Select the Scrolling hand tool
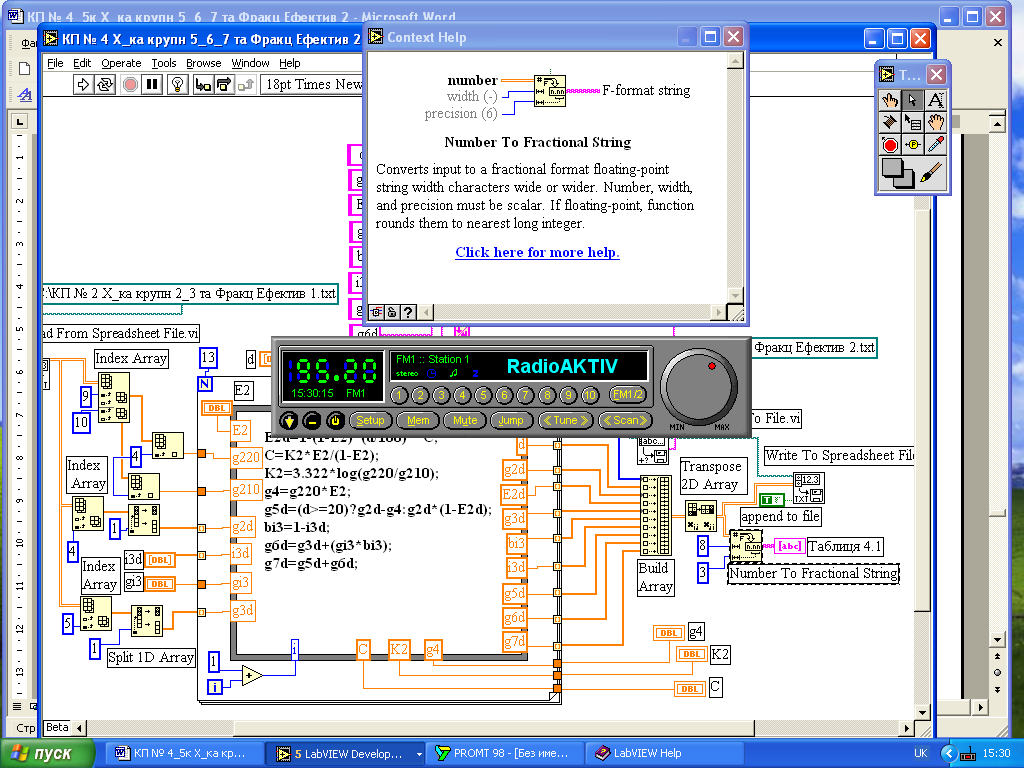 pyautogui.click(x=935, y=122)
